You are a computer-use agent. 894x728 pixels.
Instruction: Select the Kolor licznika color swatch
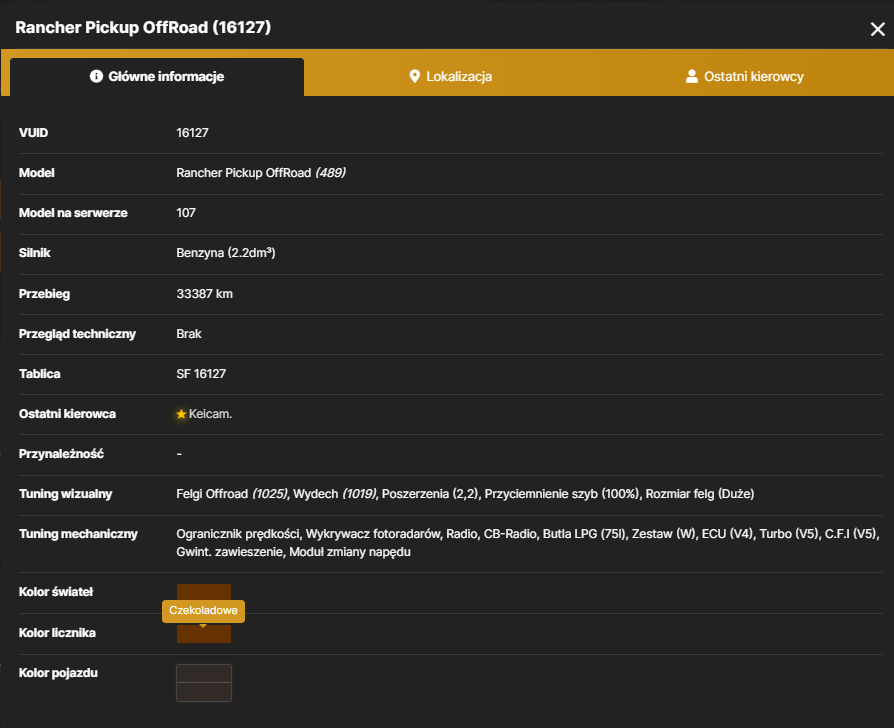point(204,633)
